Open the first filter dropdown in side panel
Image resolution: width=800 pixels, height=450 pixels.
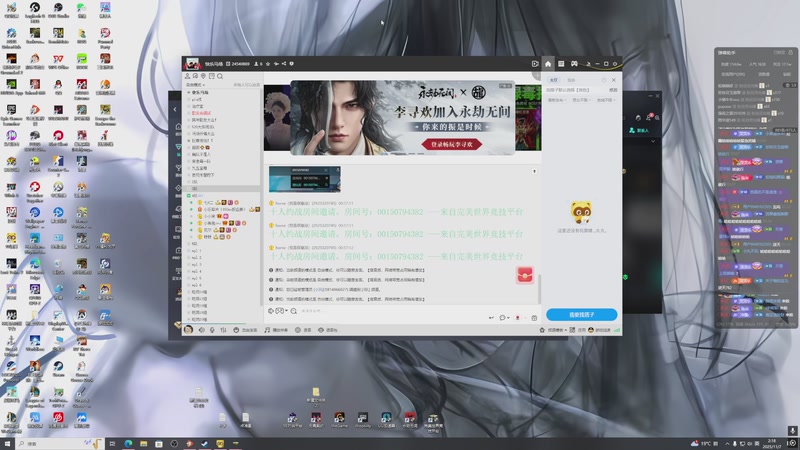tap(557, 100)
